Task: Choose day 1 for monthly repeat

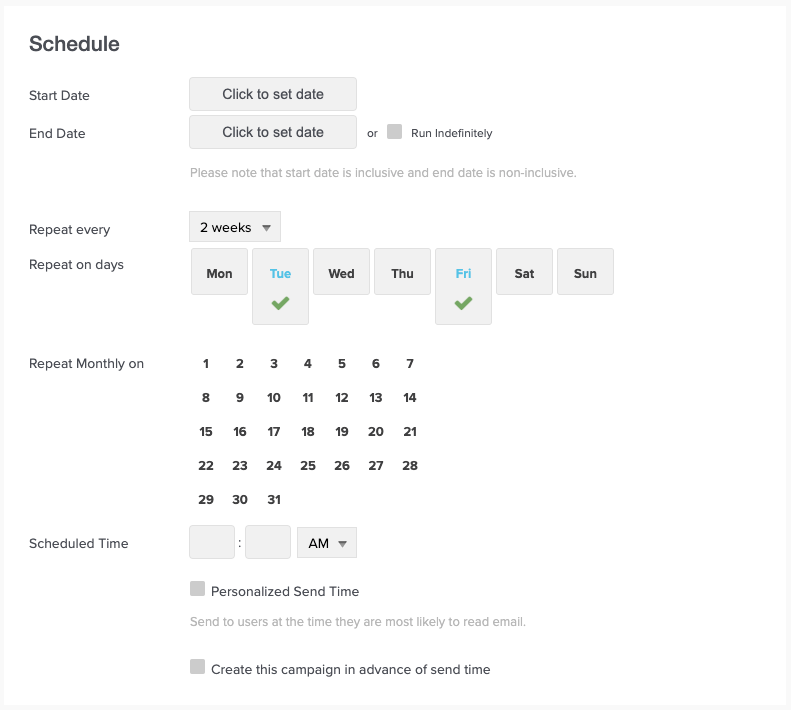Action: tap(206, 364)
